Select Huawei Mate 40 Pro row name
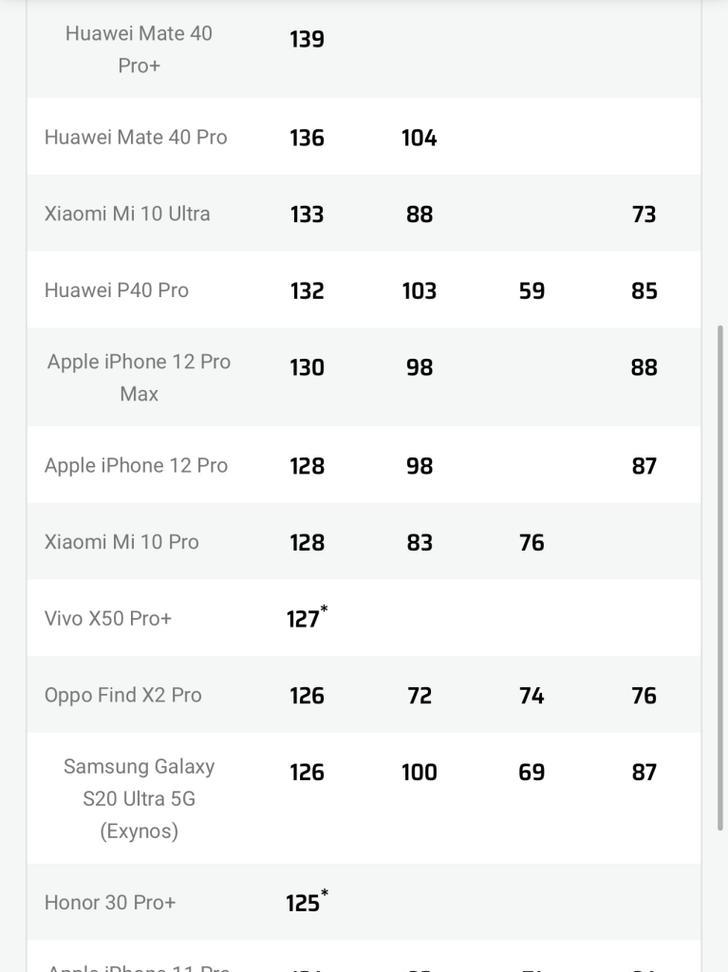Image resolution: width=728 pixels, height=972 pixels. [136, 137]
